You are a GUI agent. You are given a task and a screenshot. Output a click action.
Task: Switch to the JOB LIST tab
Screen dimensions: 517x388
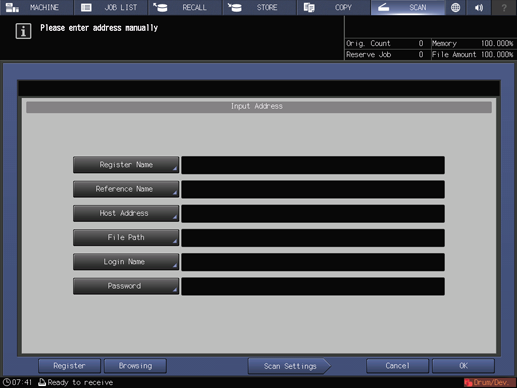coord(110,7)
